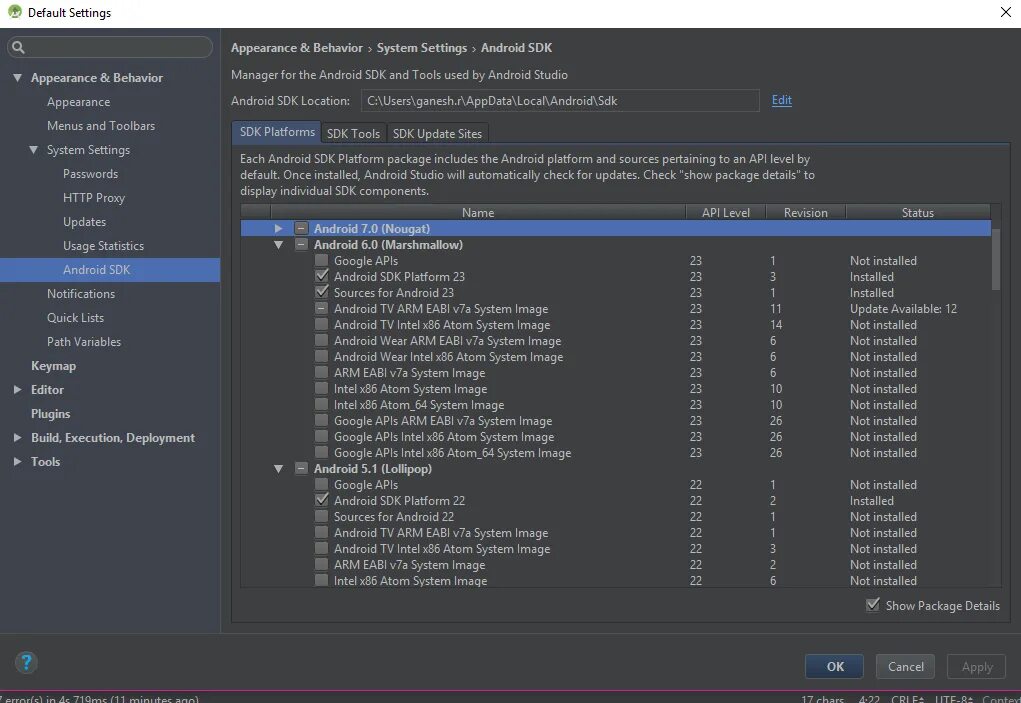The image size is (1021, 703).
Task: Open Notifications settings
Action: [81, 294]
